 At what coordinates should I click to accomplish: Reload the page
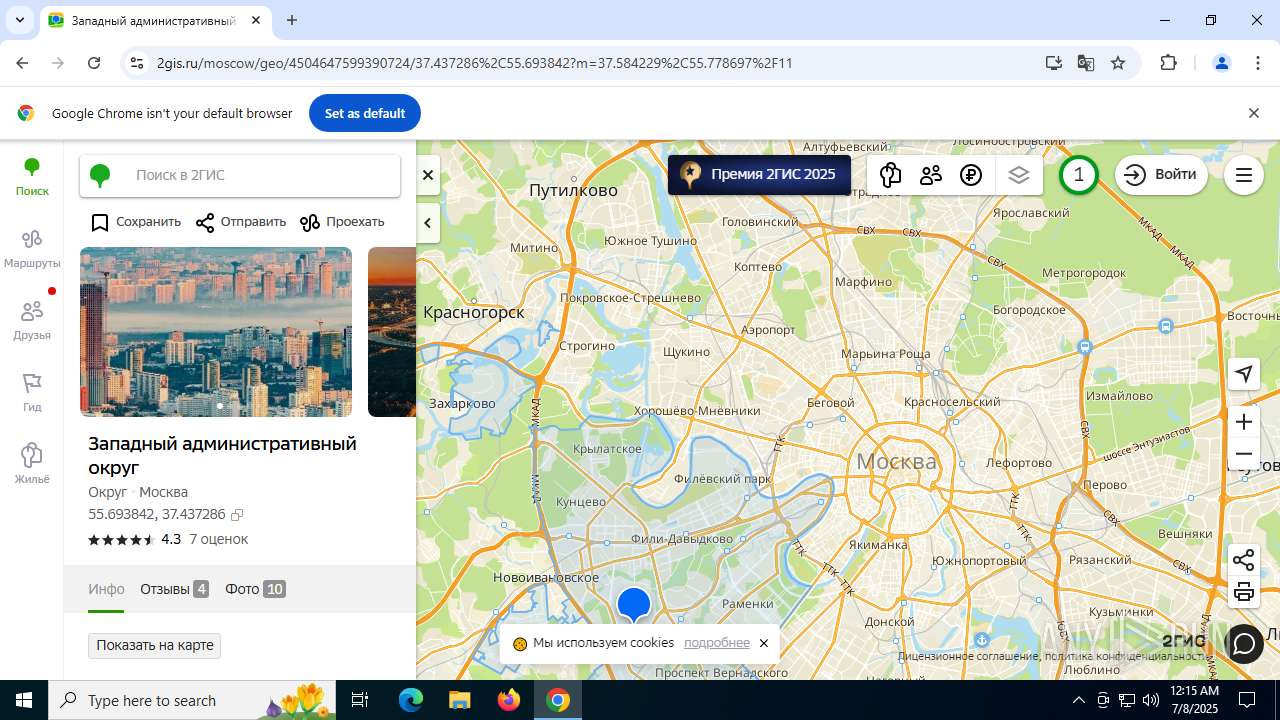(94, 63)
